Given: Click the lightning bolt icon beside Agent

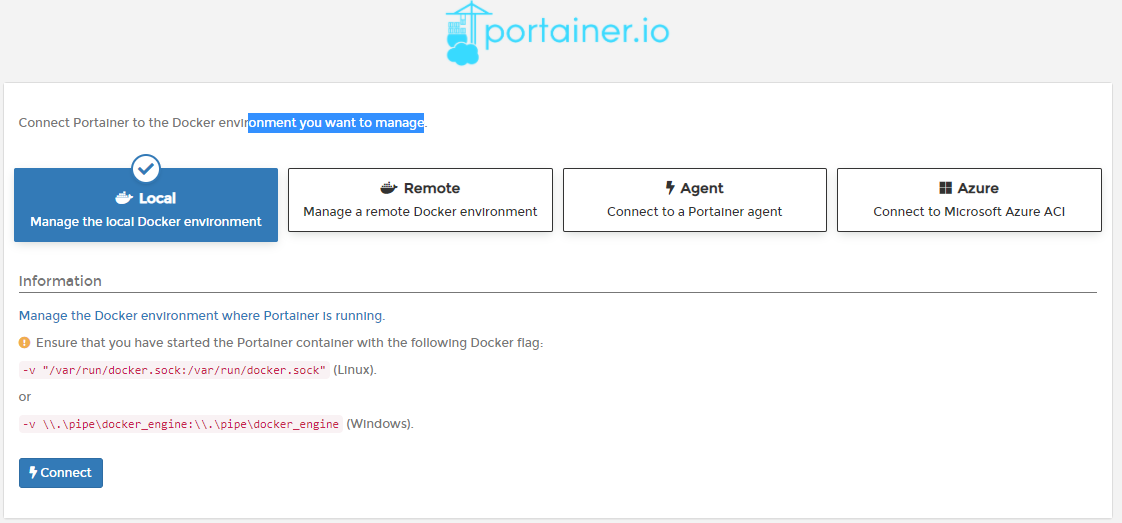Looking at the screenshot, I should tap(670, 188).
